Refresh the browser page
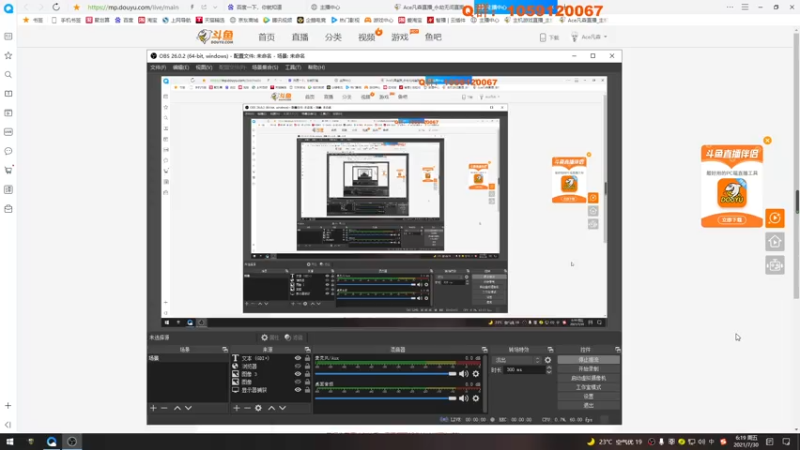Viewport: 800px width, 450px height. click(56, 7)
